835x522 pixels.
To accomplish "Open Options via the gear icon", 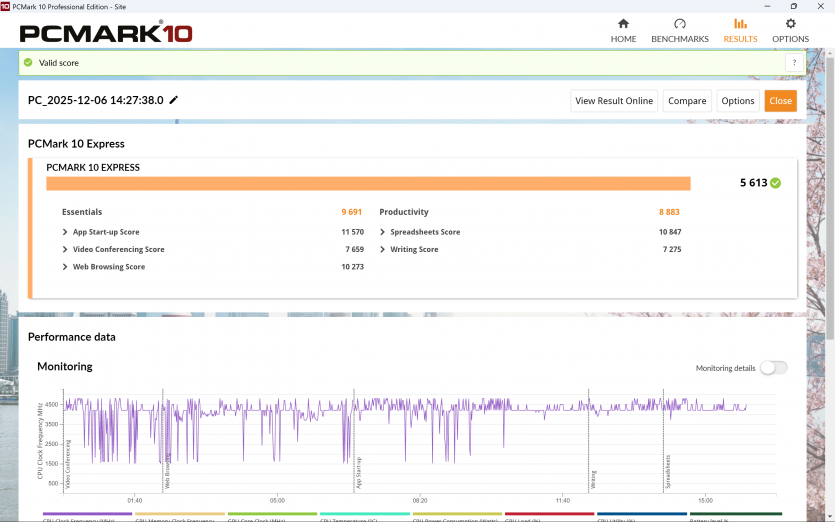I will pos(790,24).
